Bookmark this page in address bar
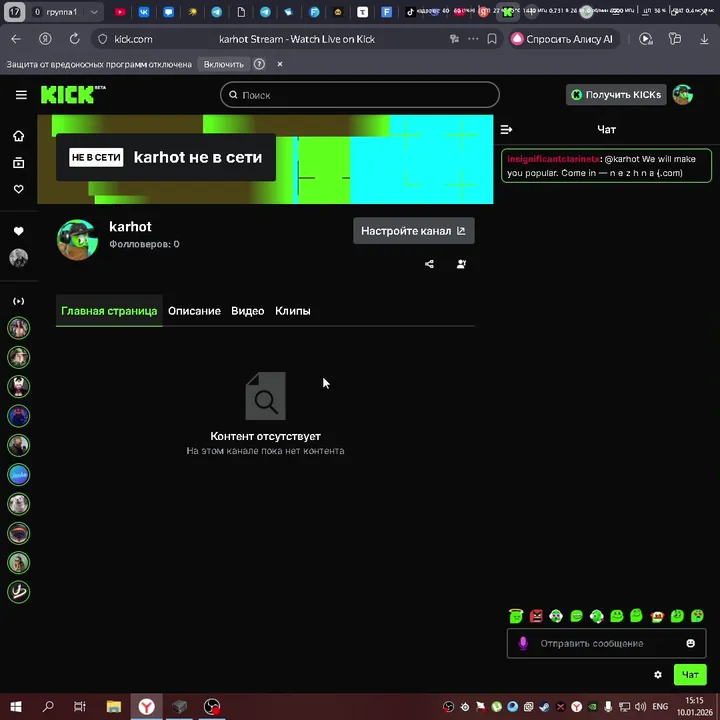Image resolution: width=720 pixels, height=720 pixels. (x=492, y=39)
